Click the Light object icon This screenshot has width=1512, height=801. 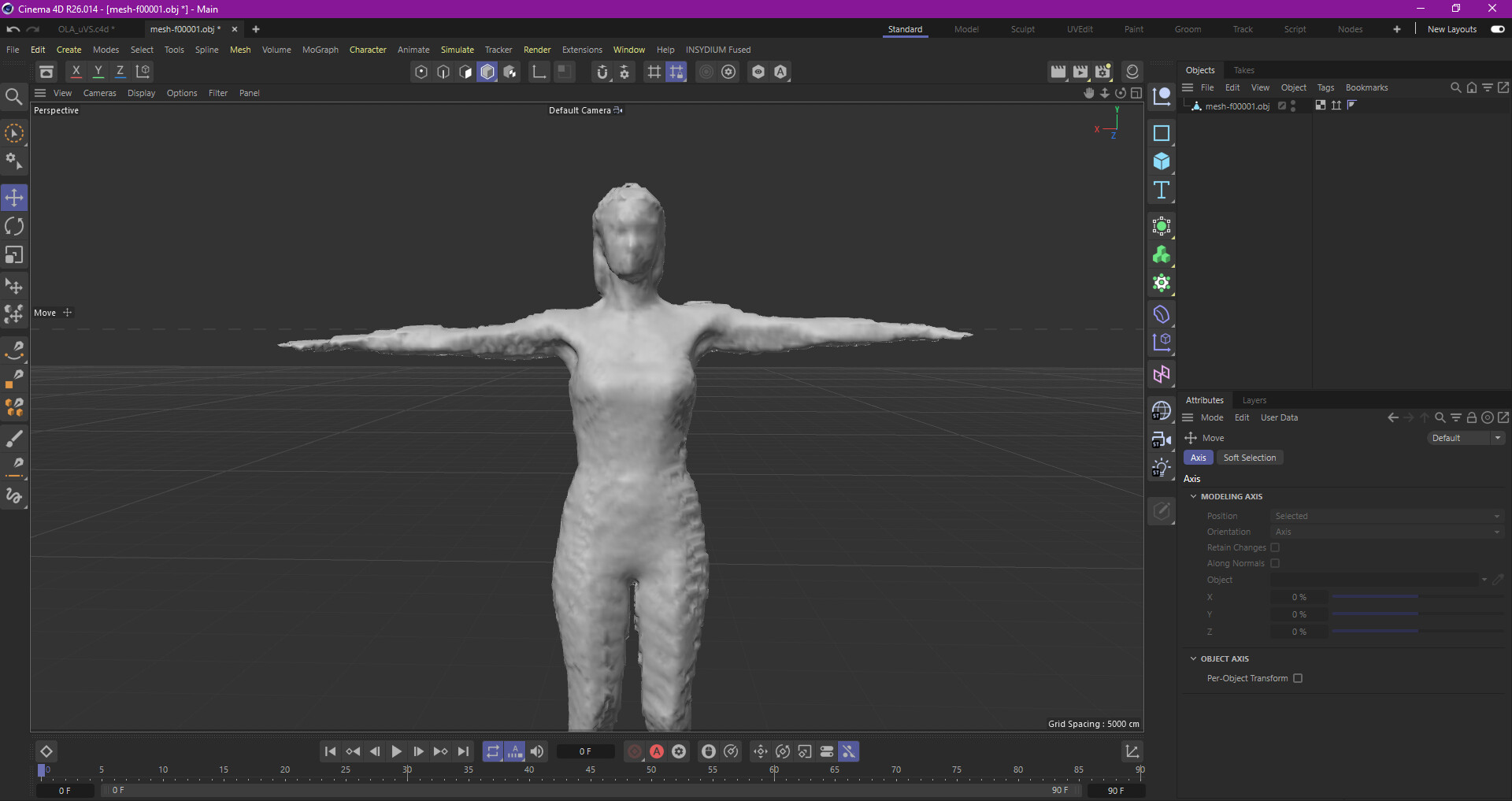click(1161, 468)
